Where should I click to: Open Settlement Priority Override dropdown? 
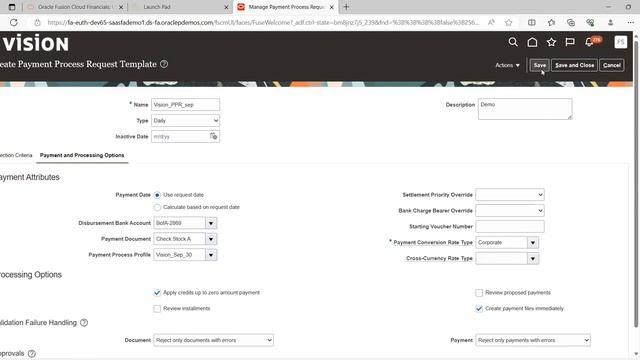[510, 195]
